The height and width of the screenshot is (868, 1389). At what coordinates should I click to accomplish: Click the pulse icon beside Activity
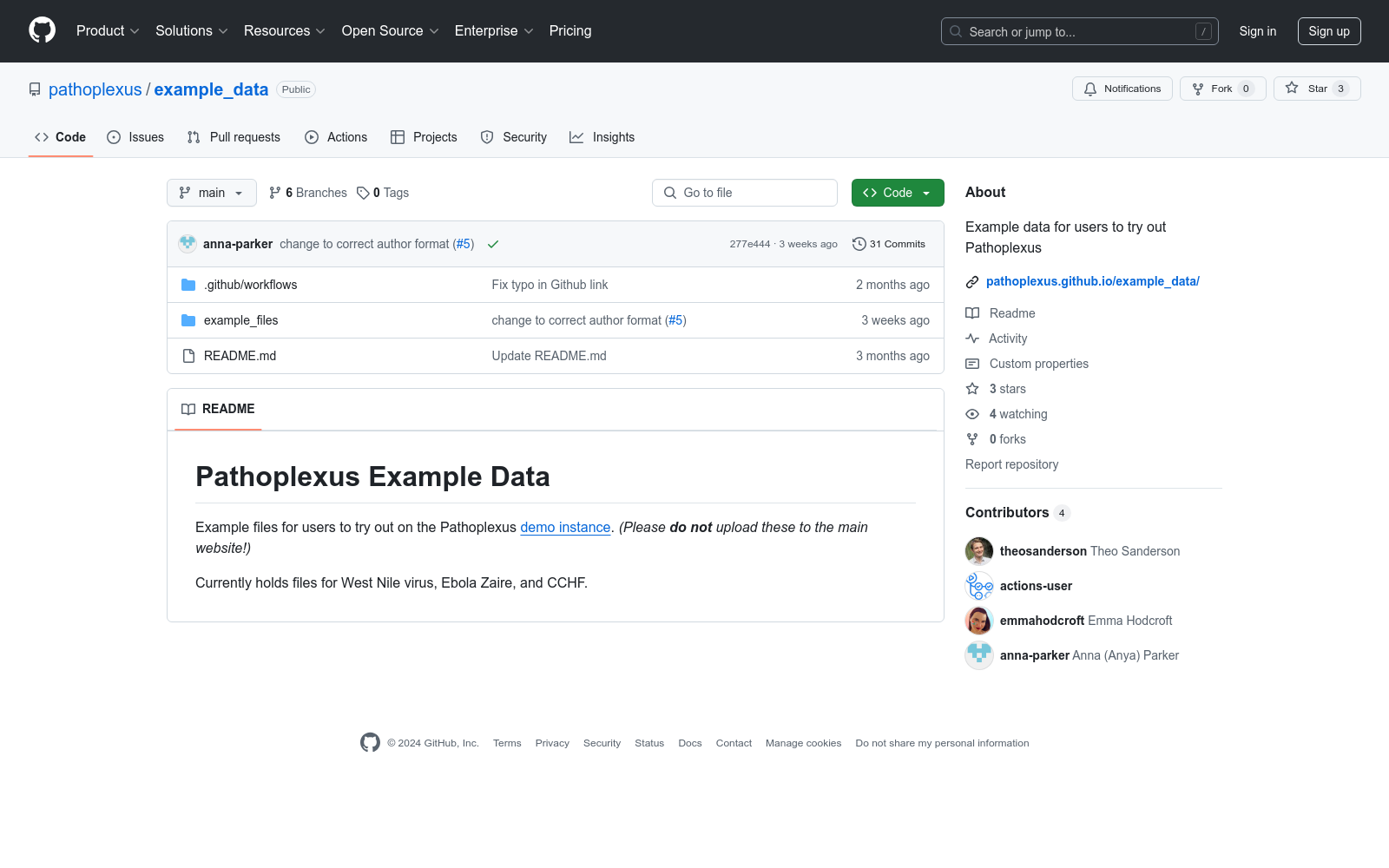972,339
